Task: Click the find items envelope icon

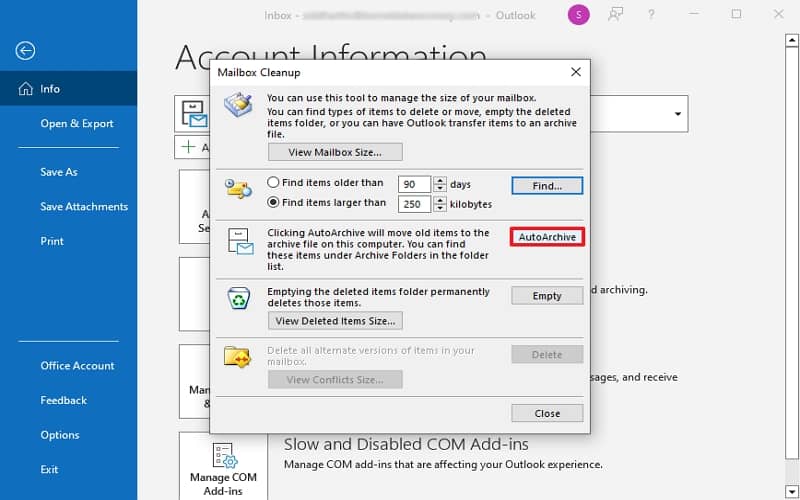Action: pyautogui.click(x=238, y=188)
